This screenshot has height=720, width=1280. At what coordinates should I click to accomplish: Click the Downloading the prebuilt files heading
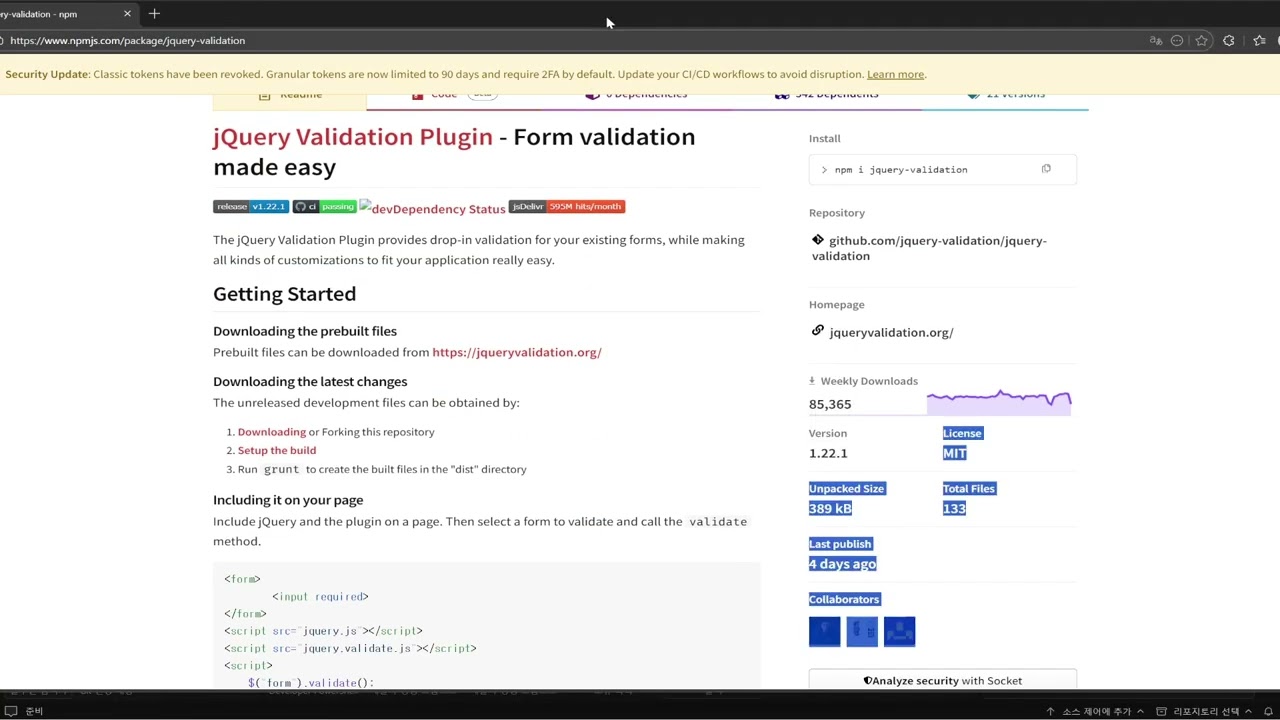(x=305, y=331)
